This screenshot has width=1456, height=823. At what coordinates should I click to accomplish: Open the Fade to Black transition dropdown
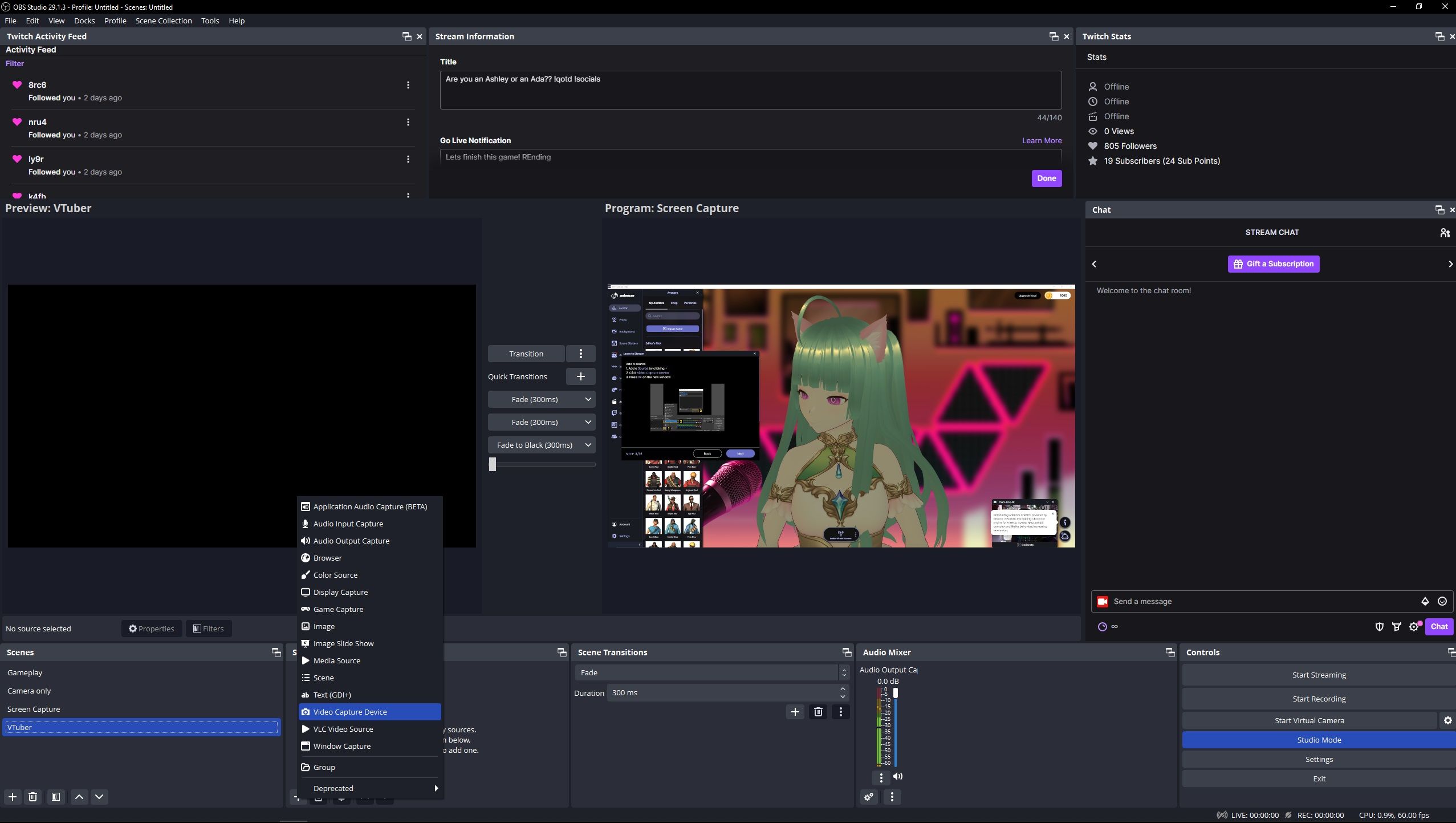click(587, 444)
